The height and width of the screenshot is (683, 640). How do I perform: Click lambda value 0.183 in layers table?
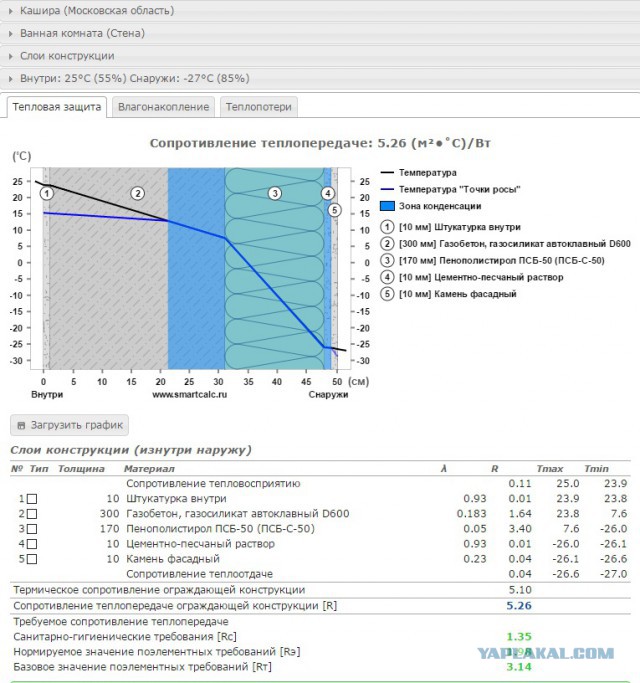click(x=471, y=514)
